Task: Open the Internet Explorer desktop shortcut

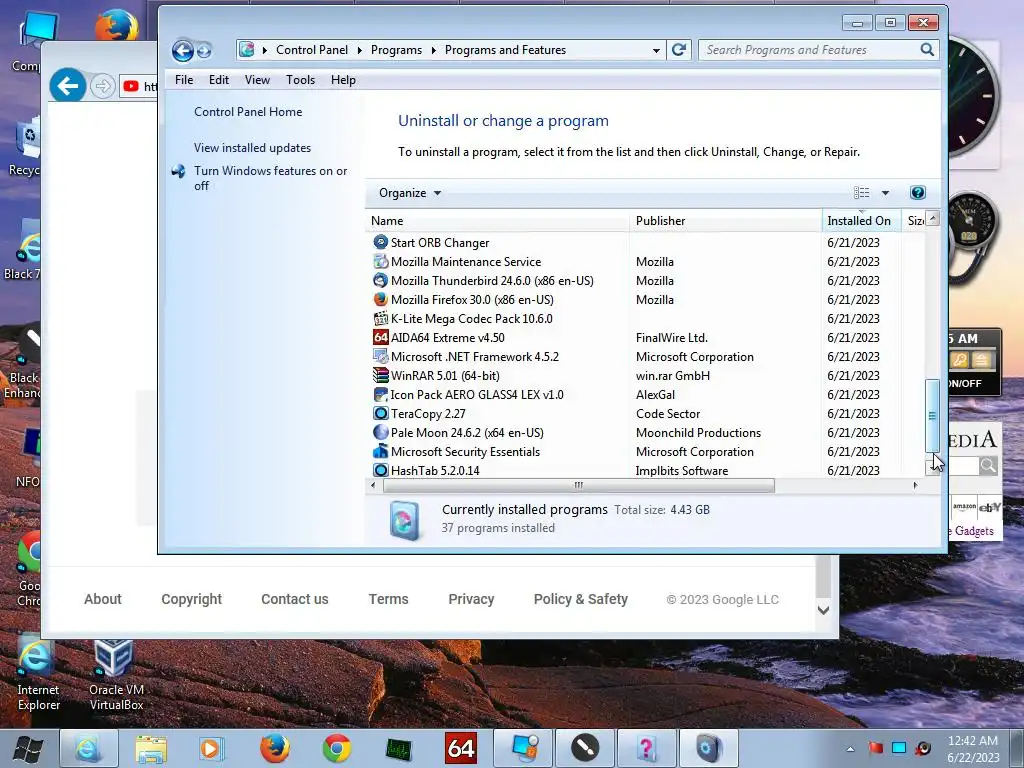Action: click(x=38, y=674)
